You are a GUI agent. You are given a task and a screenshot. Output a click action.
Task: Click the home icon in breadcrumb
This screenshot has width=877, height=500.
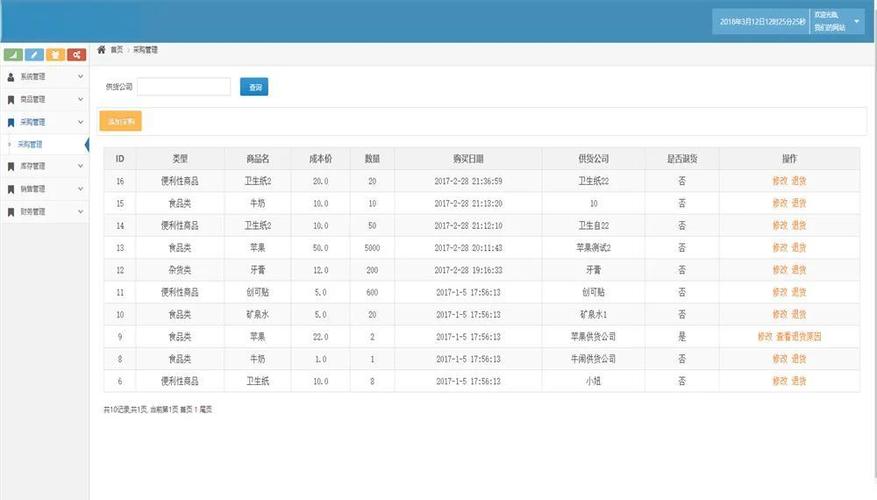pyautogui.click(x=101, y=49)
